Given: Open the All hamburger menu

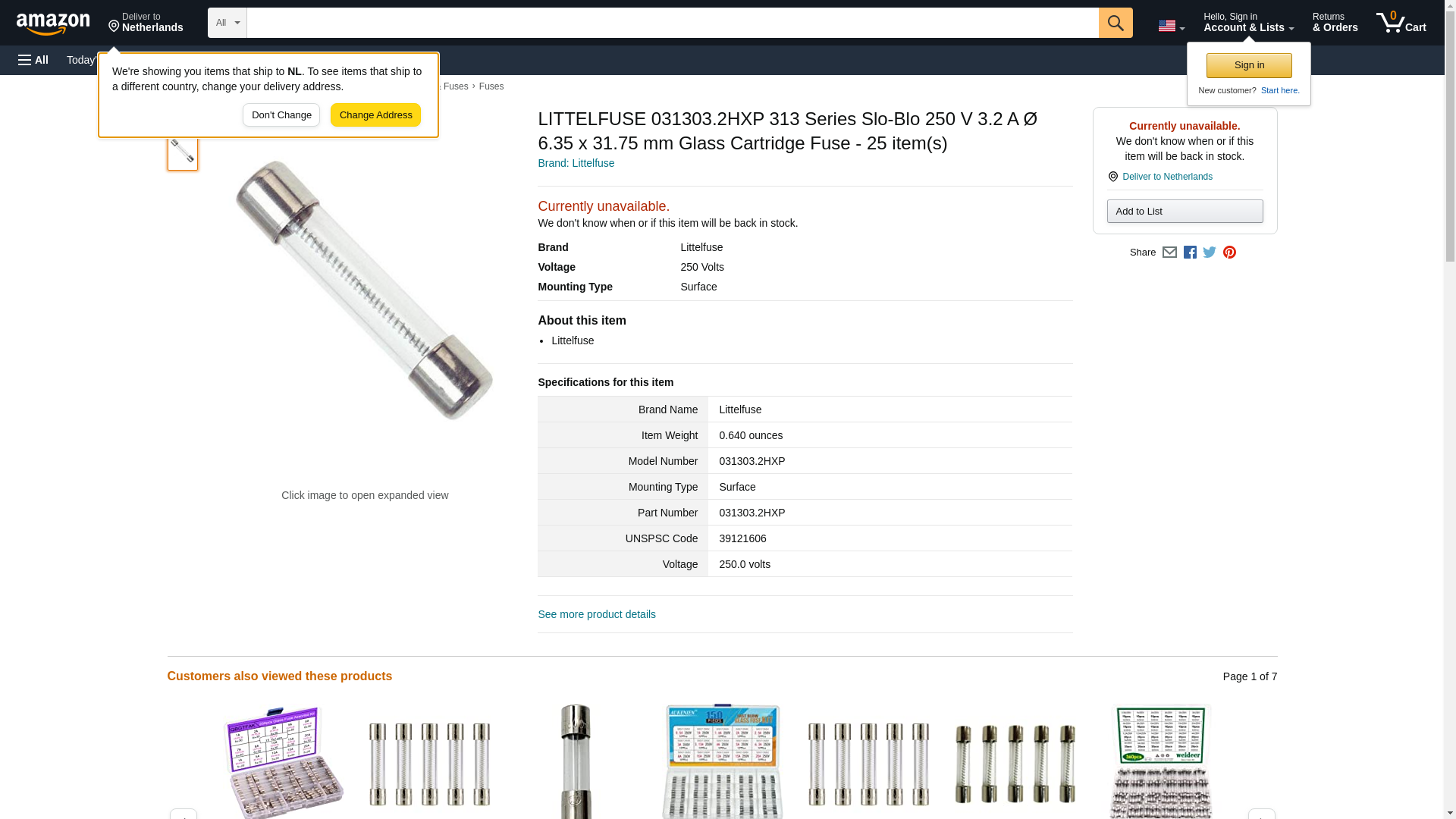Looking at the screenshot, I should [x=33, y=60].
